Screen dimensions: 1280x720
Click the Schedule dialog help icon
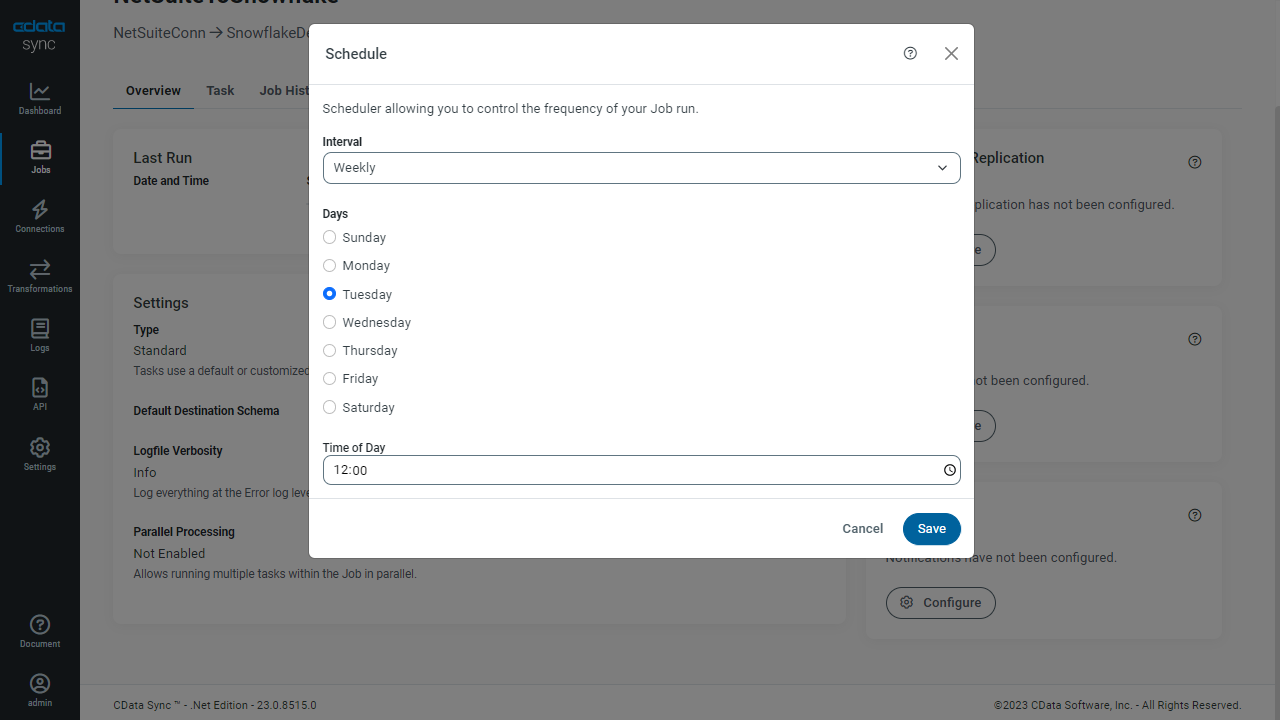click(x=910, y=54)
